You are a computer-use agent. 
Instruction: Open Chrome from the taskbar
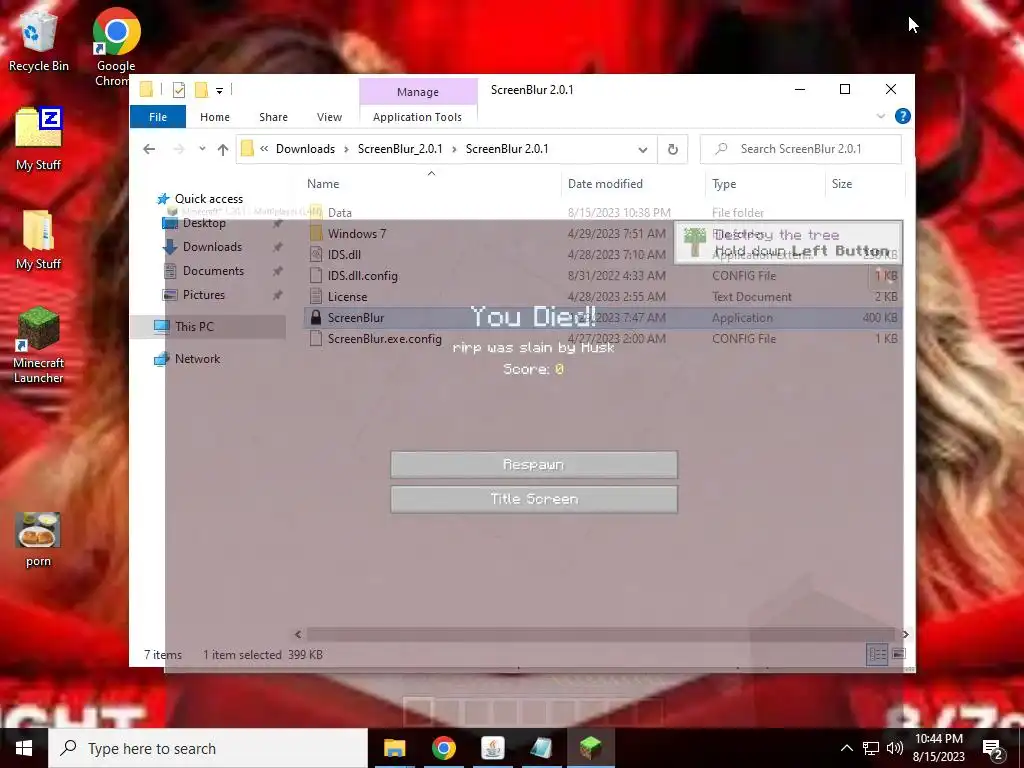click(x=443, y=748)
